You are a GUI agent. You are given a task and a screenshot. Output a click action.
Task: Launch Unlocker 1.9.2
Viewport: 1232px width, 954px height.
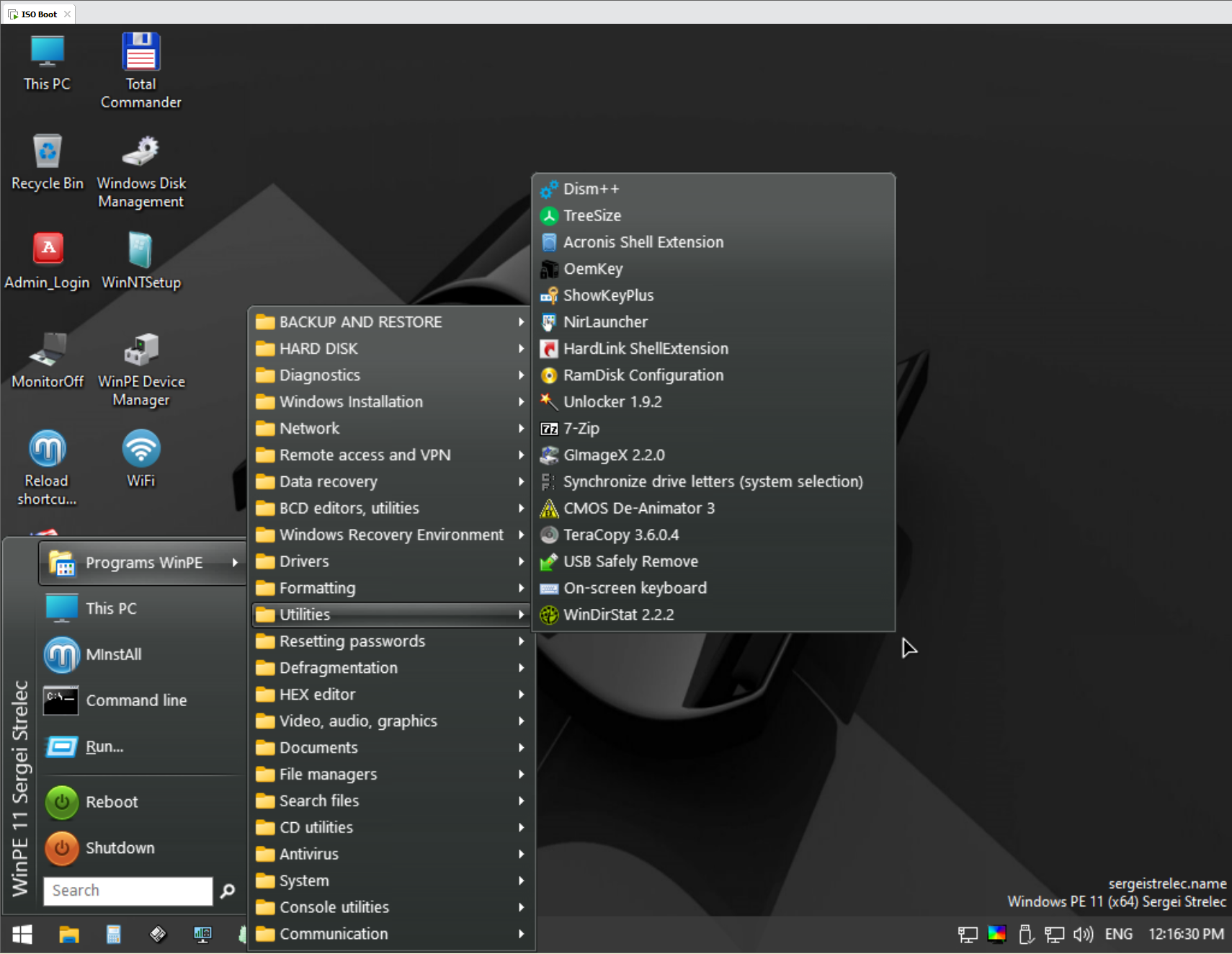pyautogui.click(x=713, y=402)
